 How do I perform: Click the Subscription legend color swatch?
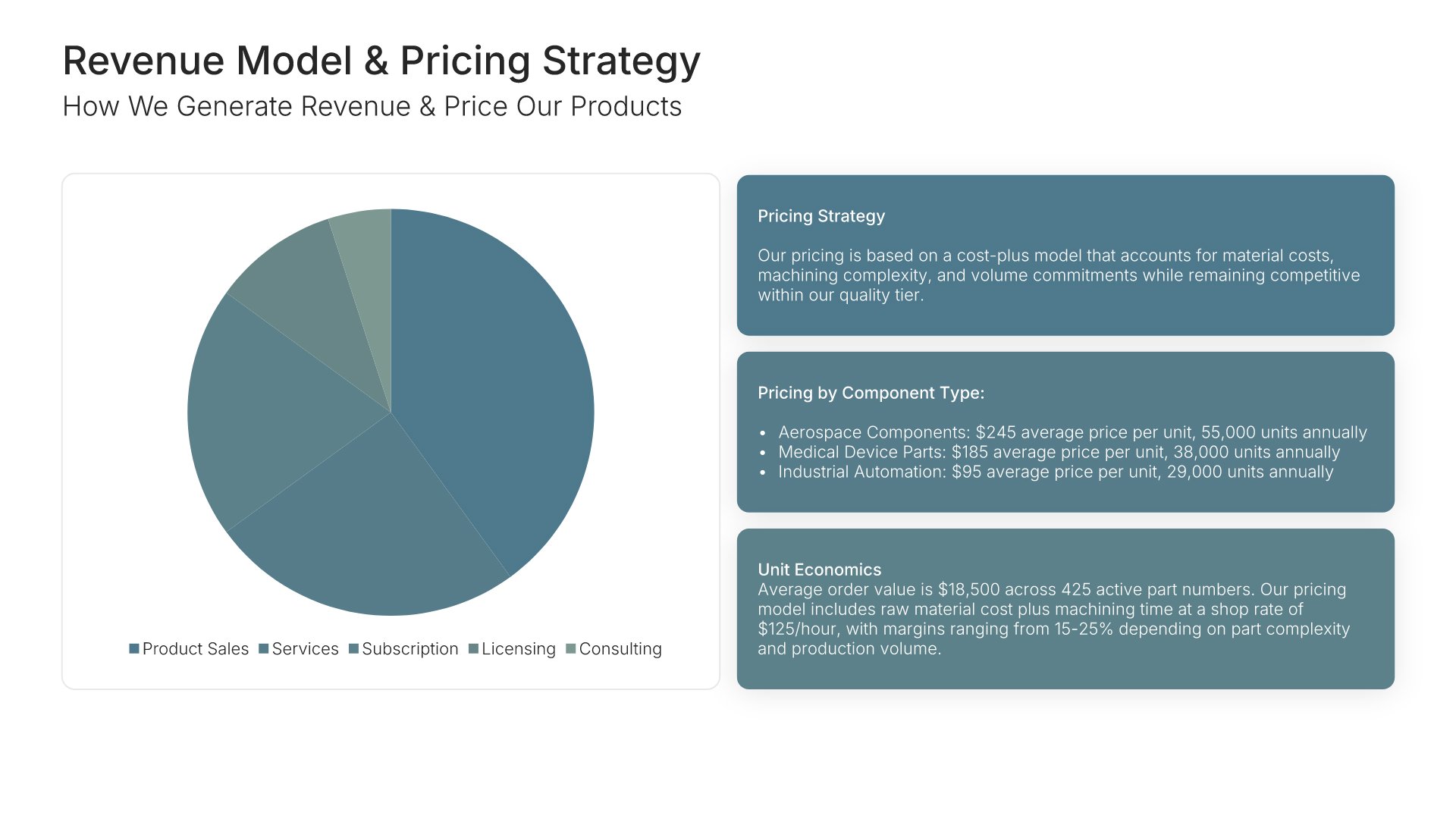point(353,649)
